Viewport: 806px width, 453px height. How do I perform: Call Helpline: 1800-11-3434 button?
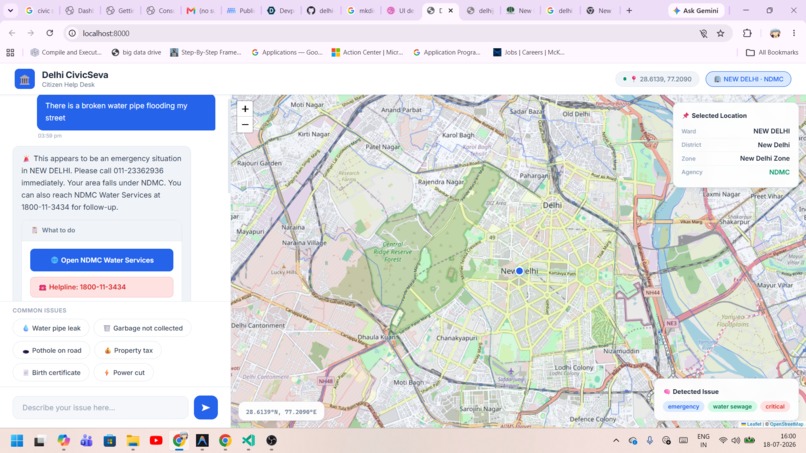click(x=102, y=287)
